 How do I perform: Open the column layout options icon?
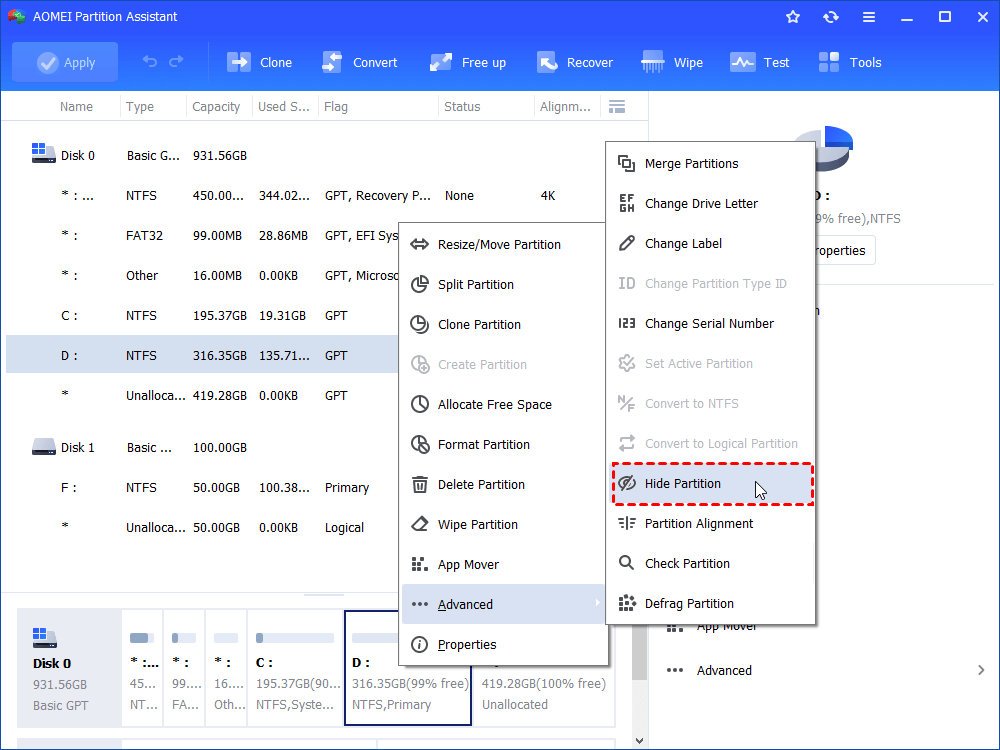point(617,107)
